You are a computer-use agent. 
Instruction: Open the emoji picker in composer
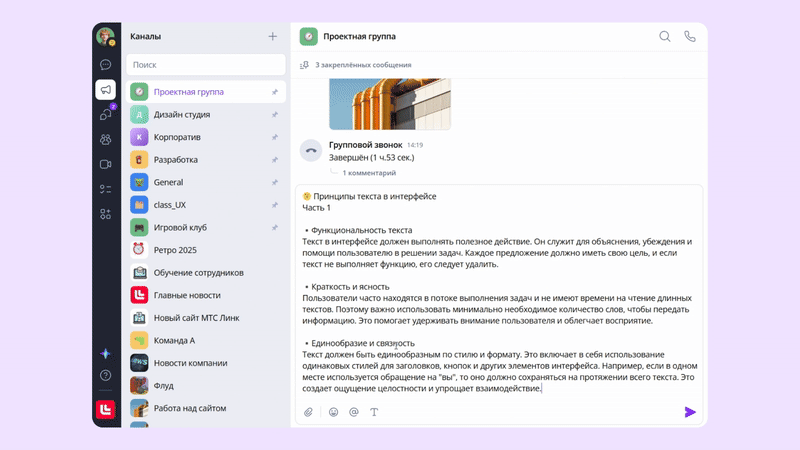tap(333, 412)
